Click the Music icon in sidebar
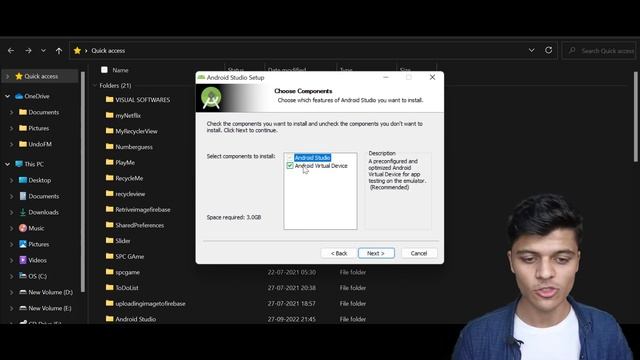 (x=23, y=228)
